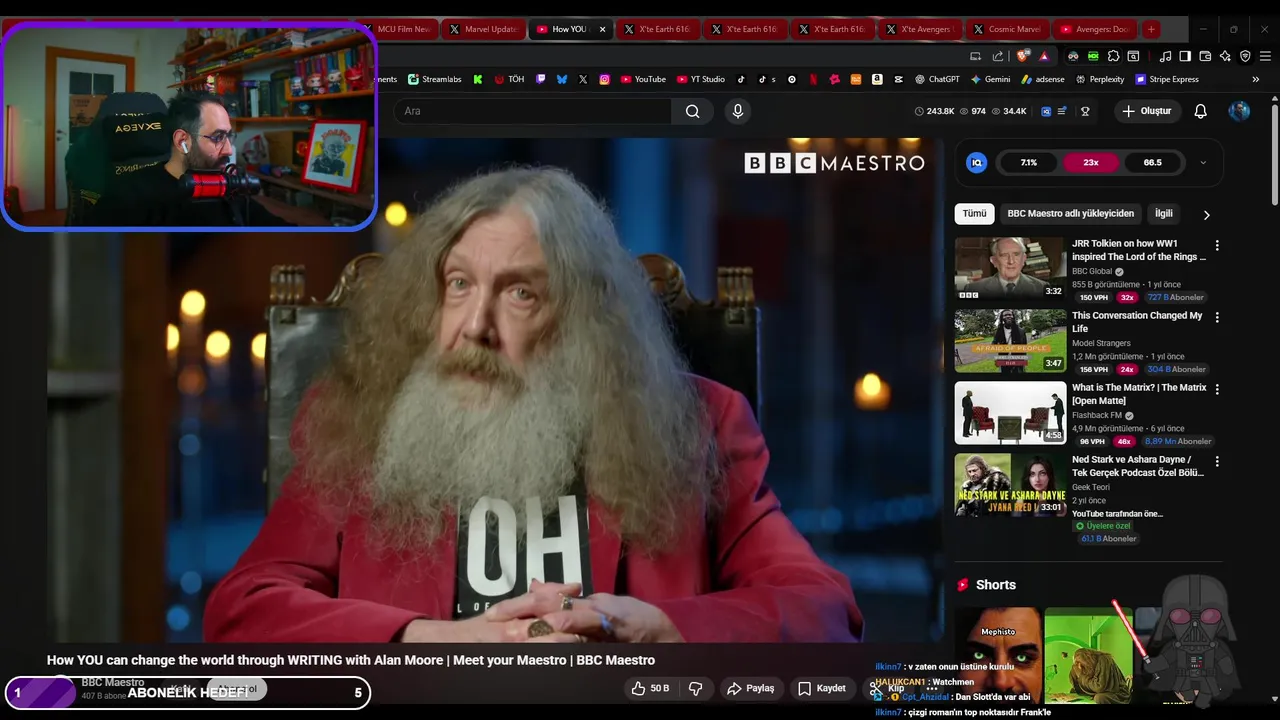Switch to the Marvel Updates tab
The width and height of the screenshot is (1280, 720).
(483, 29)
